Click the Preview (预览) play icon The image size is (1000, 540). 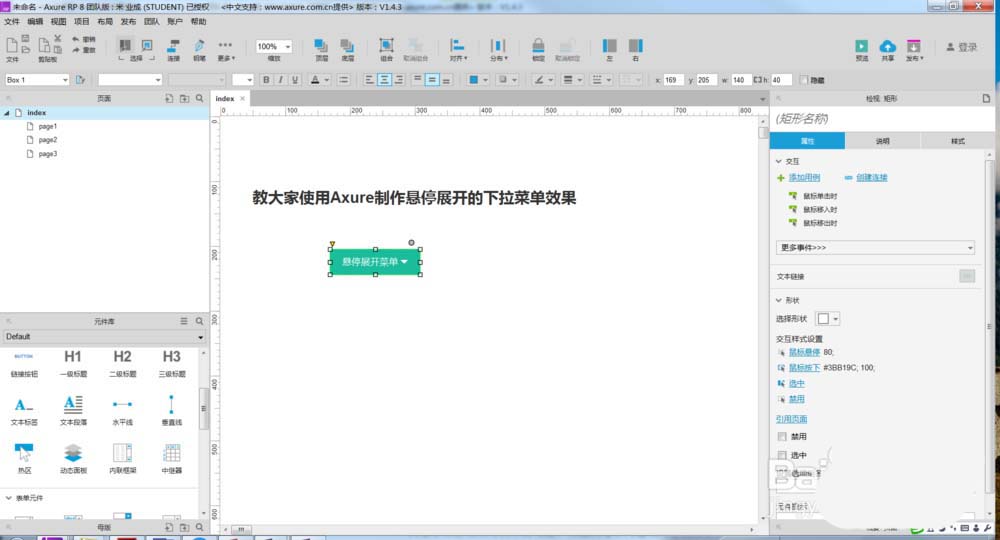click(862, 49)
